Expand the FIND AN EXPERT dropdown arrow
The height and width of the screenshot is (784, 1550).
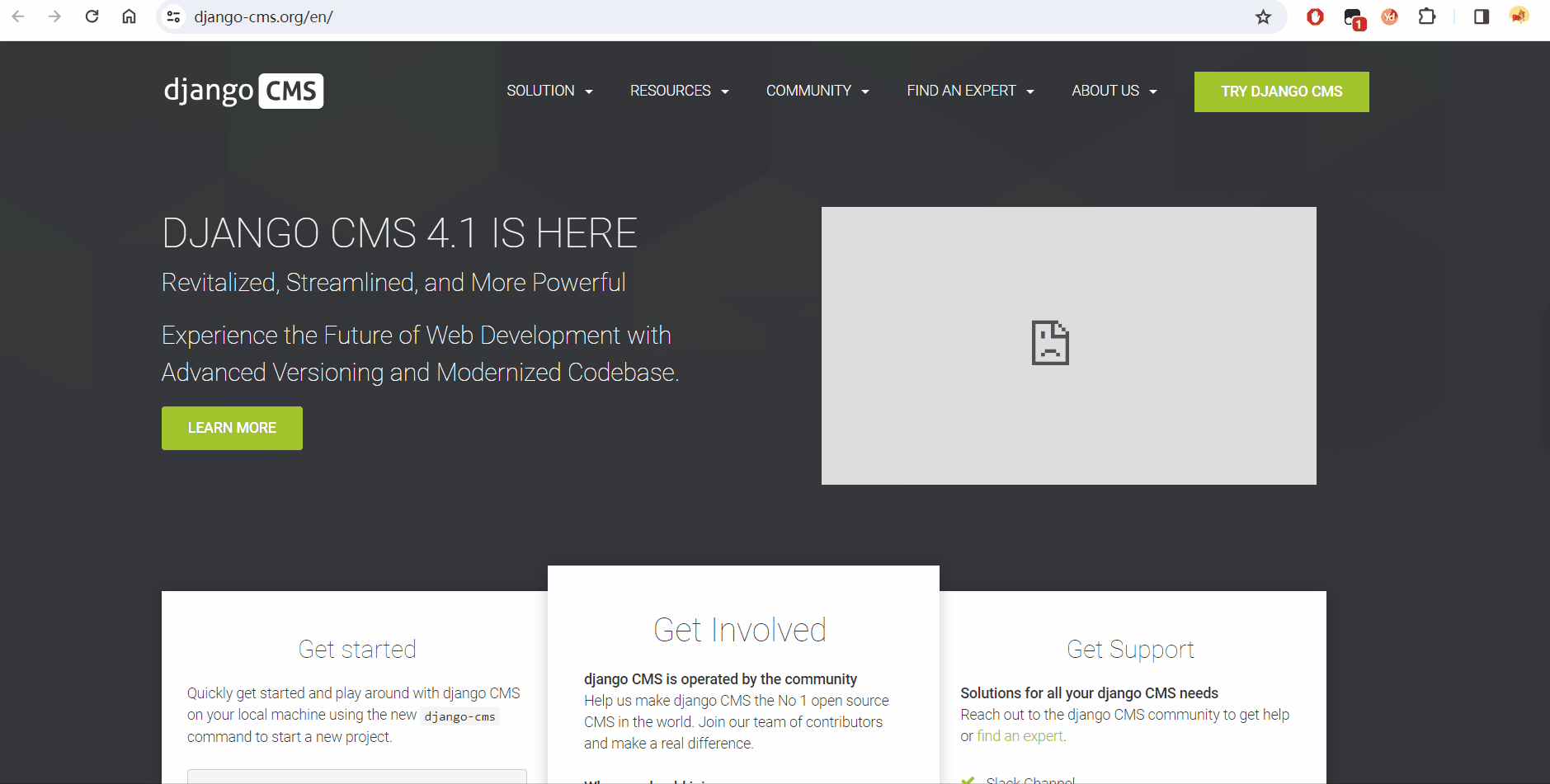(1030, 92)
